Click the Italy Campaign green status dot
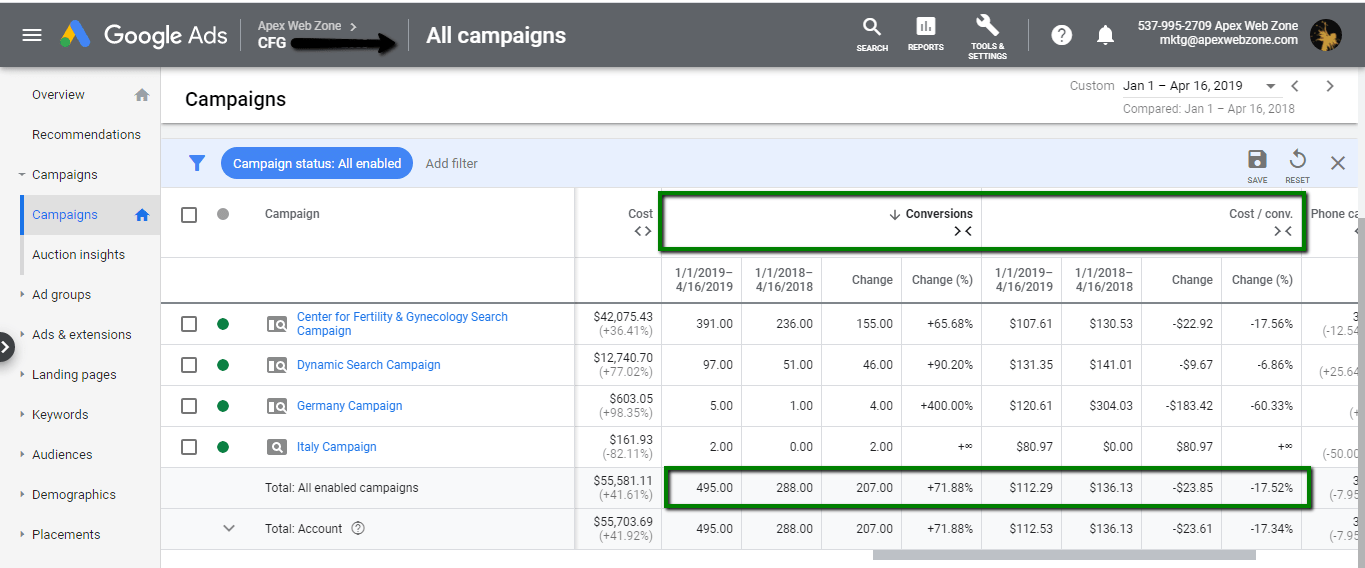 (x=223, y=447)
